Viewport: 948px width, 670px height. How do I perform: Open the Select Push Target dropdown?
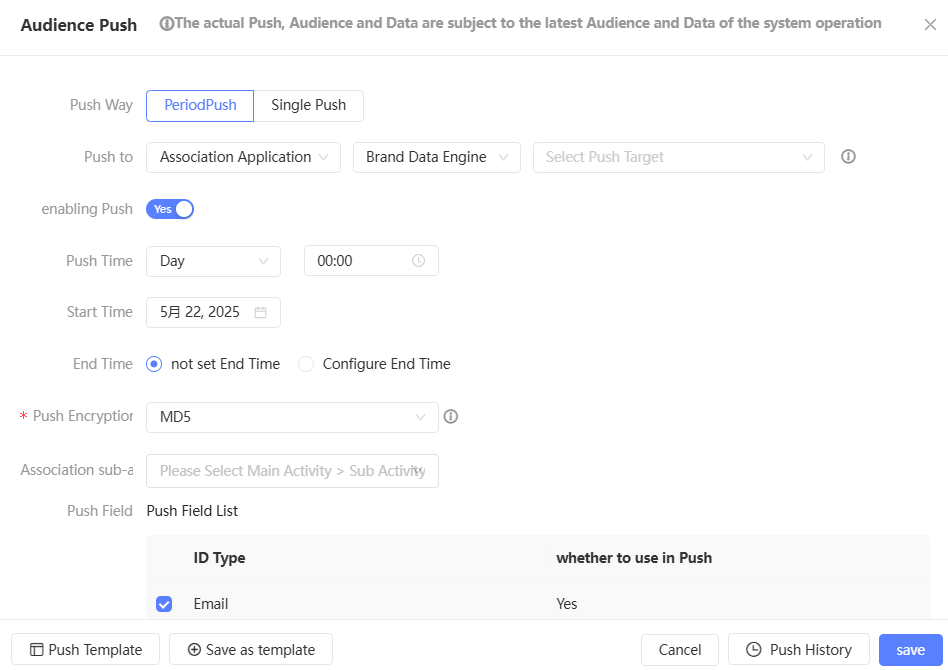679,157
